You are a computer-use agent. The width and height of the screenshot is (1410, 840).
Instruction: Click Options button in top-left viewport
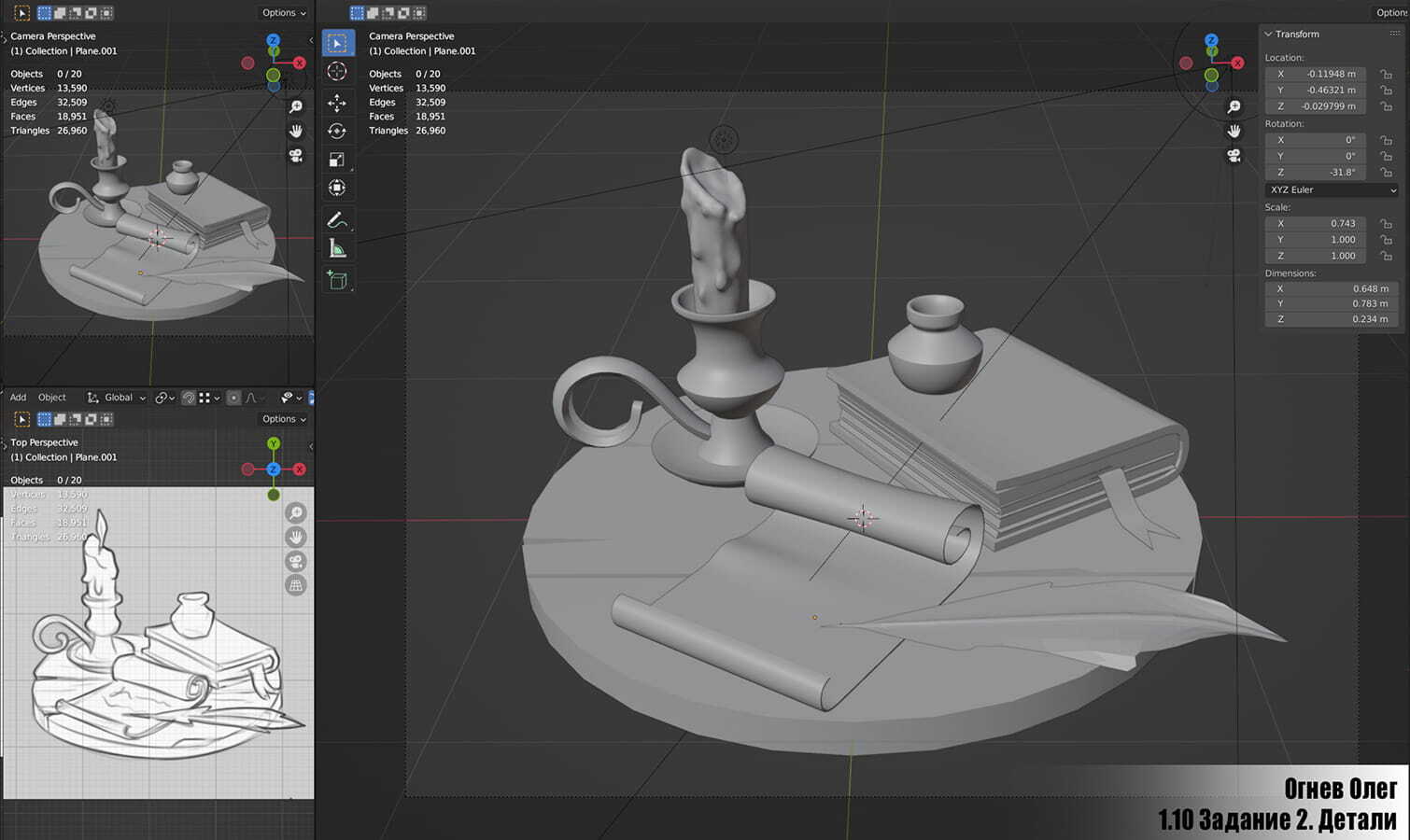[x=283, y=13]
